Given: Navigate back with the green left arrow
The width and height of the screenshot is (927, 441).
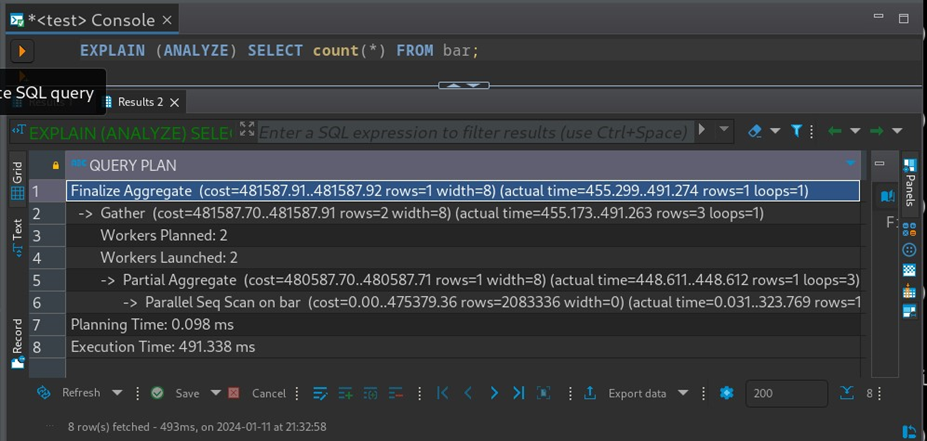Looking at the screenshot, I should pos(834,131).
